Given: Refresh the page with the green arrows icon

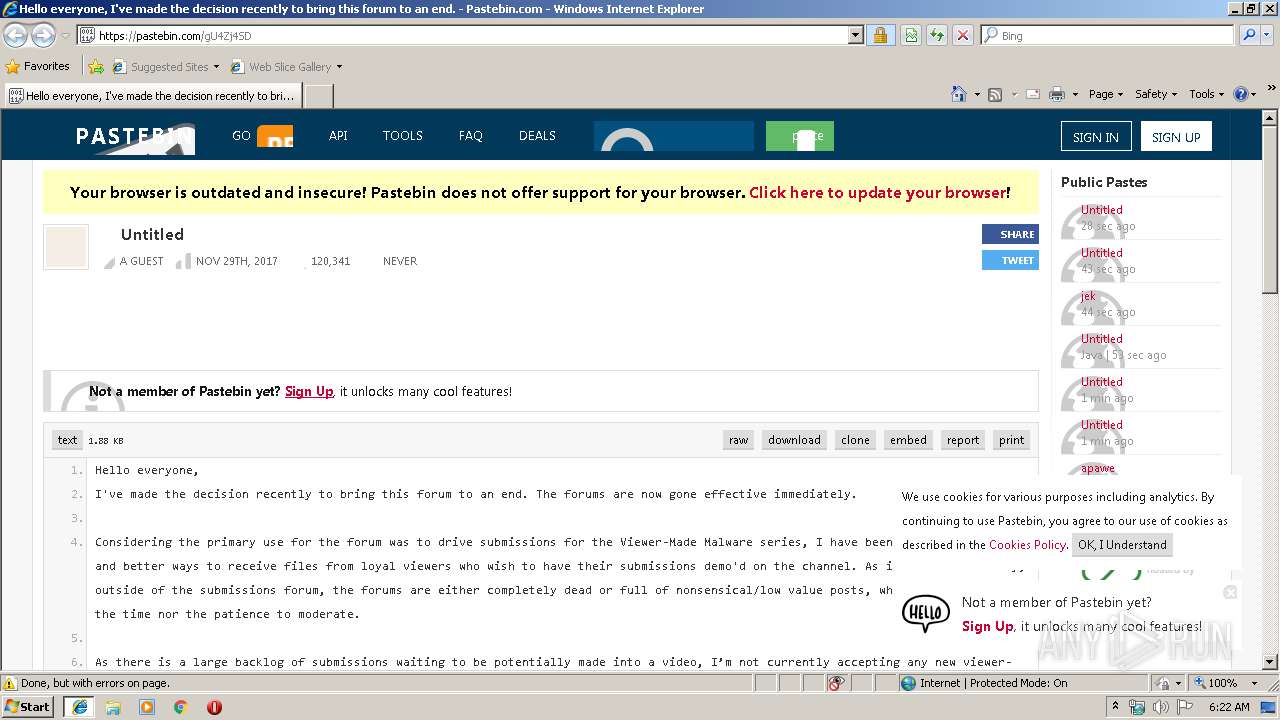Looking at the screenshot, I should pos(937,35).
